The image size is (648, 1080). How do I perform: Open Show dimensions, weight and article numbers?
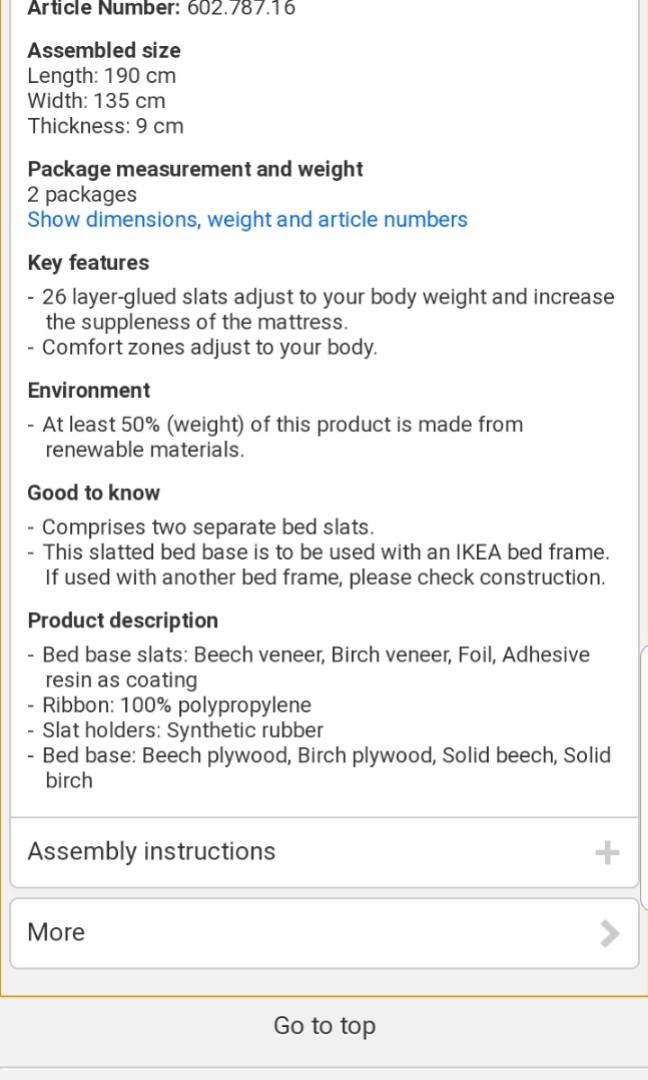[247, 220]
